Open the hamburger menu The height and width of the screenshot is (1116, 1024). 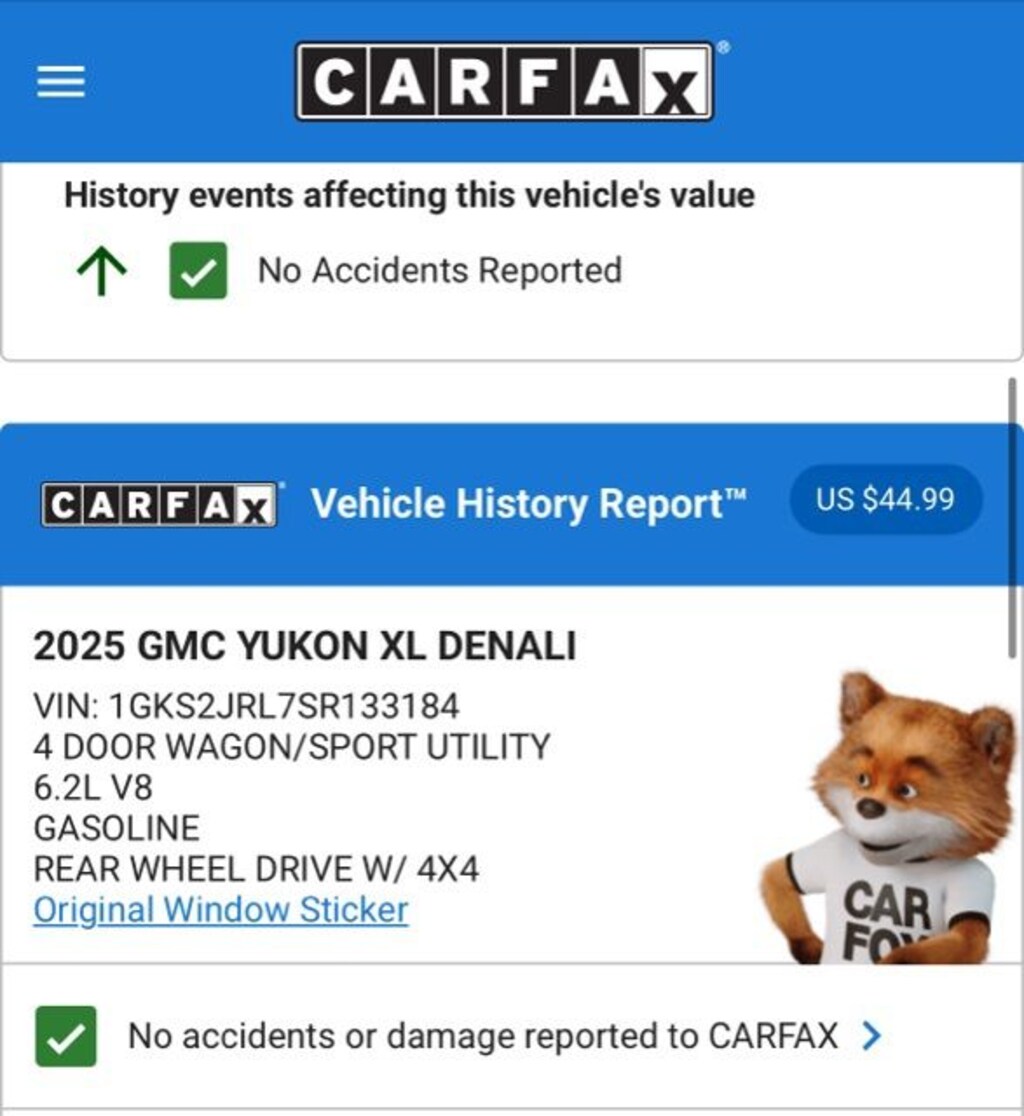click(61, 82)
